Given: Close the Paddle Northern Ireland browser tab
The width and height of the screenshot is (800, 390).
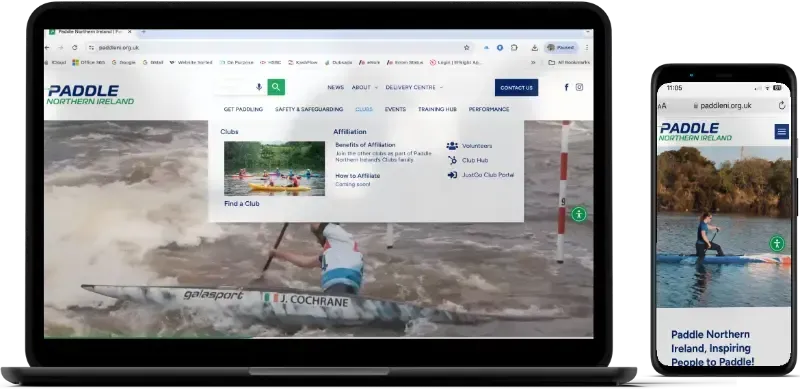Looking at the screenshot, I should 130,32.
